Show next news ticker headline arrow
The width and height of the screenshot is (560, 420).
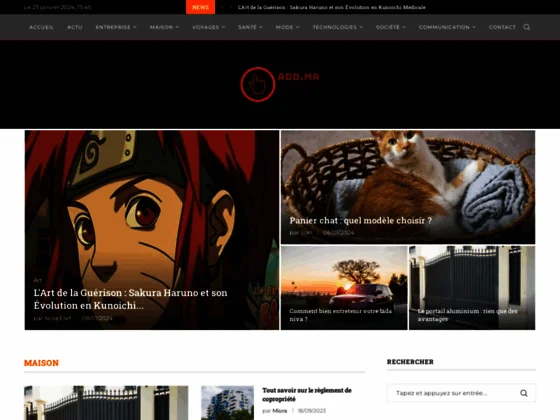(231, 7)
